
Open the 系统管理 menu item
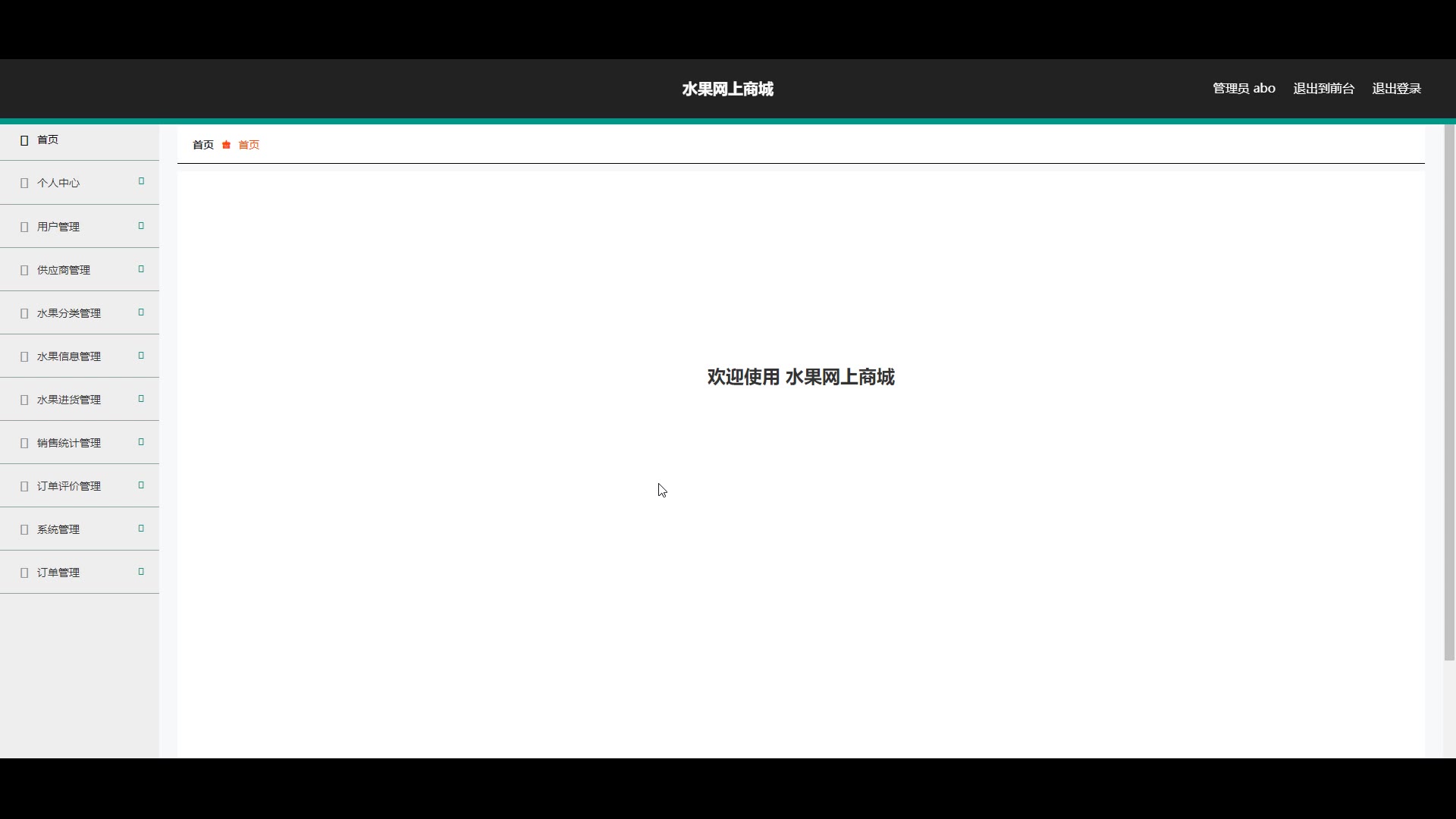point(58,529)
